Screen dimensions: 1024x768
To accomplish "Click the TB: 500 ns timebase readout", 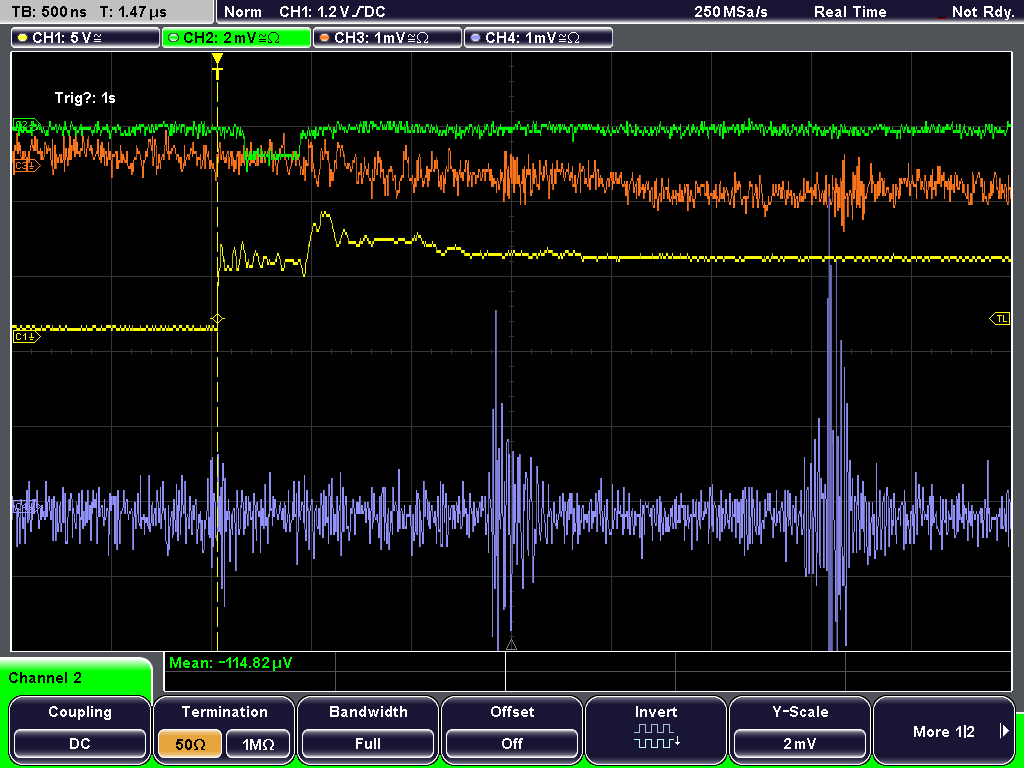I will pos(49,12).
